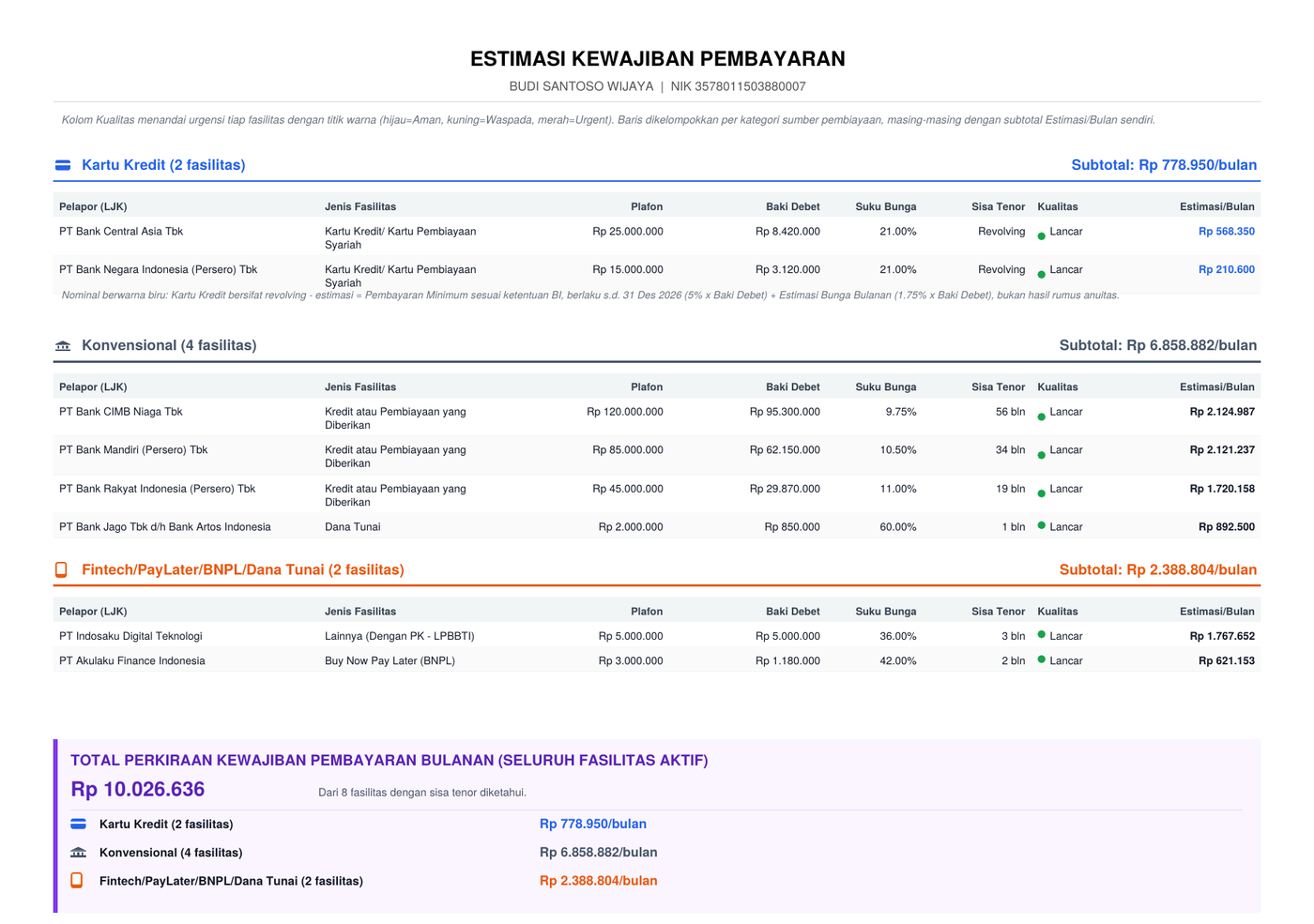Viewport: 1314px width, 924px height.
Task: Click the interest rate '42.00%'
Action: click(898, 661)
